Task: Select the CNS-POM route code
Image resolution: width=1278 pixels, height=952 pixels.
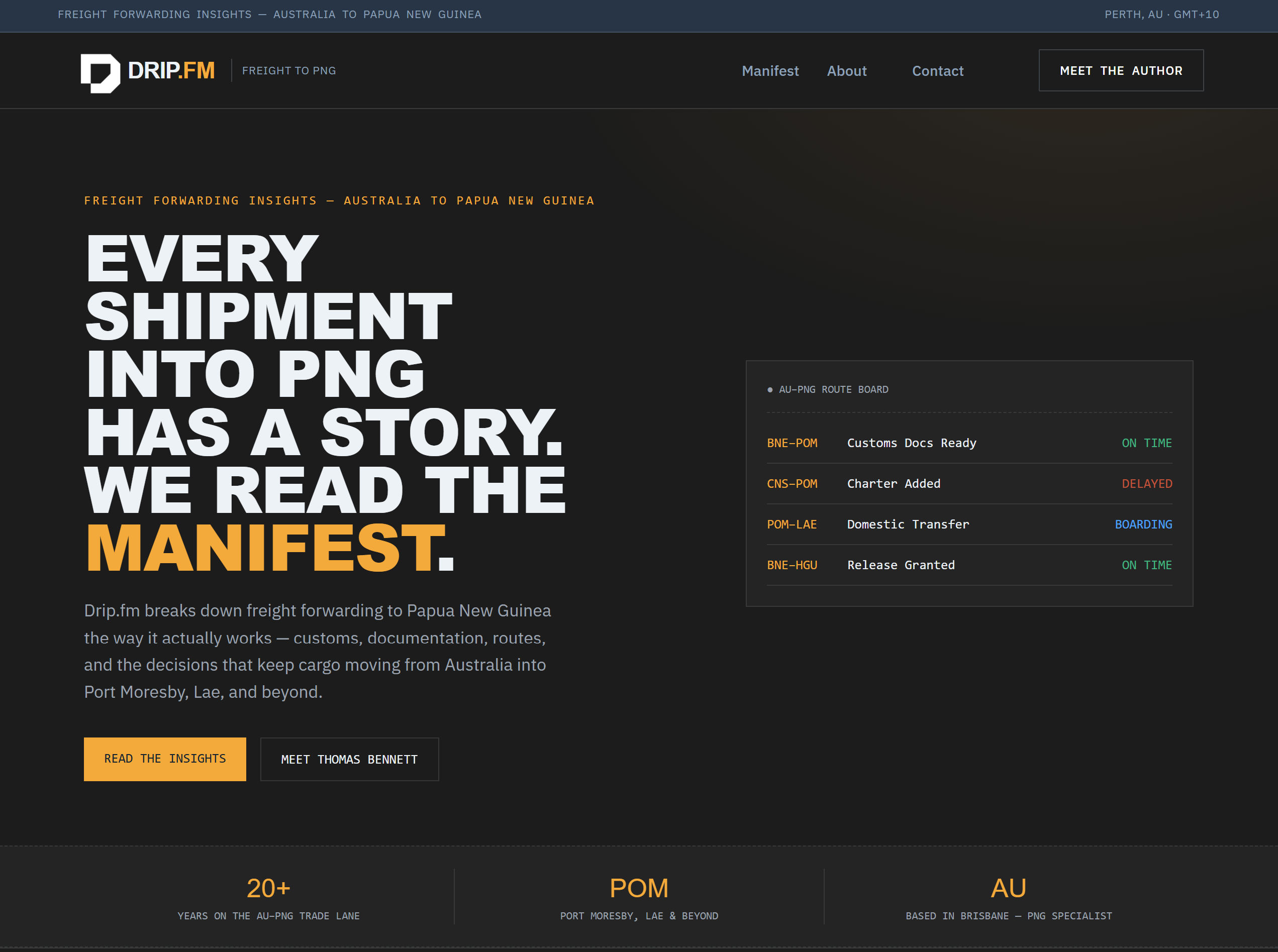Action: coord(792,484)
